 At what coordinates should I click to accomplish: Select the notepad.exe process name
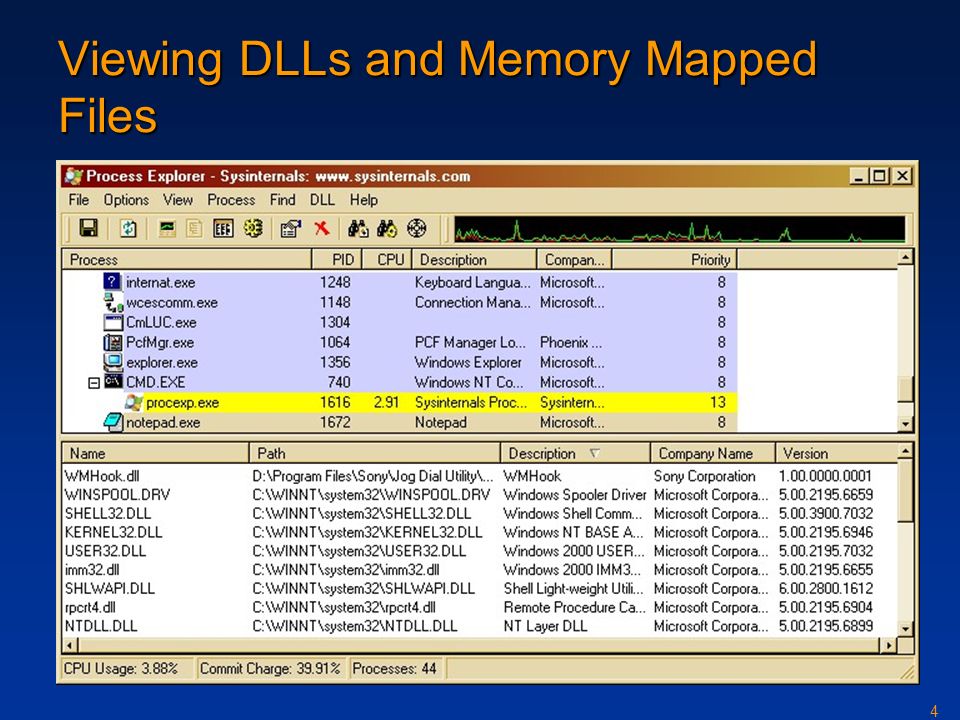163,422
